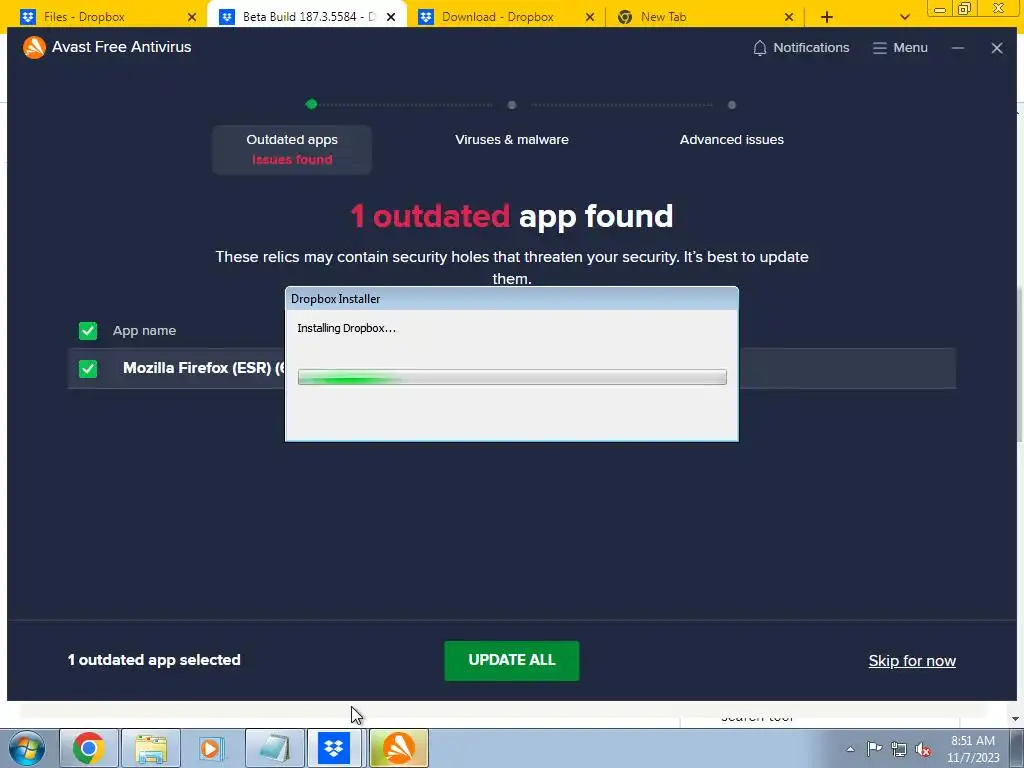
Task: Open the Windows Start menu orb
Action: pos(27,748)
